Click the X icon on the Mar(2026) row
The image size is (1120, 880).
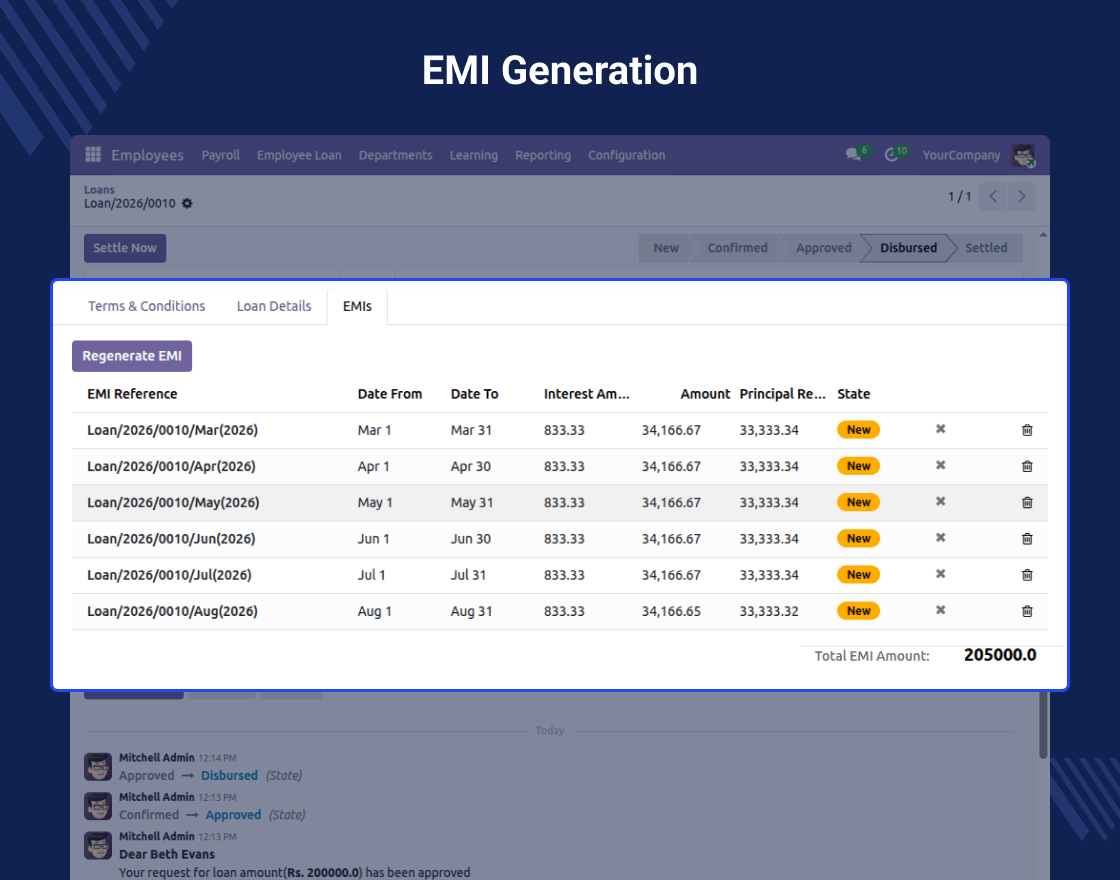(x=941, y=429)
